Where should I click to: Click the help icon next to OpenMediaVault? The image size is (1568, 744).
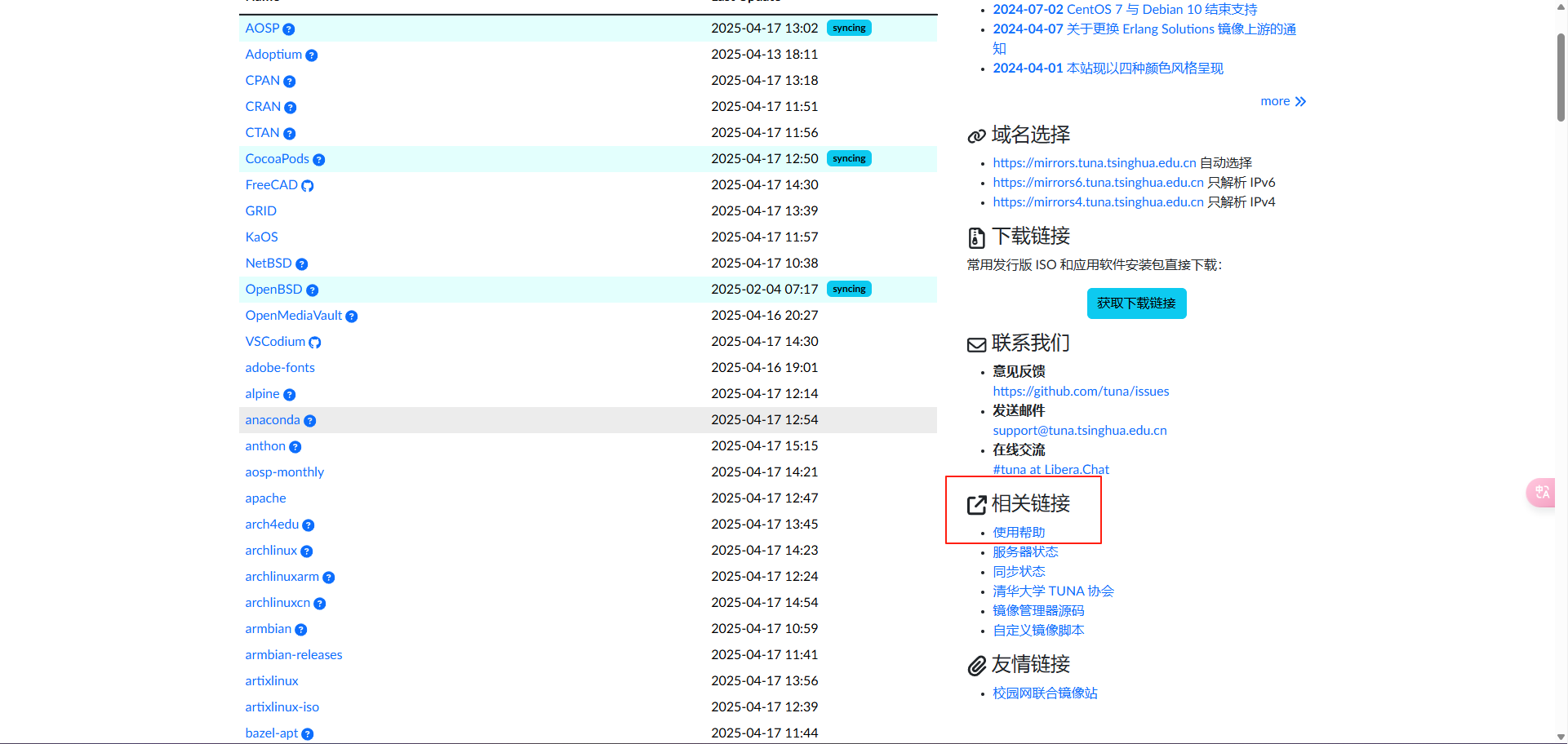pos(352,317)
